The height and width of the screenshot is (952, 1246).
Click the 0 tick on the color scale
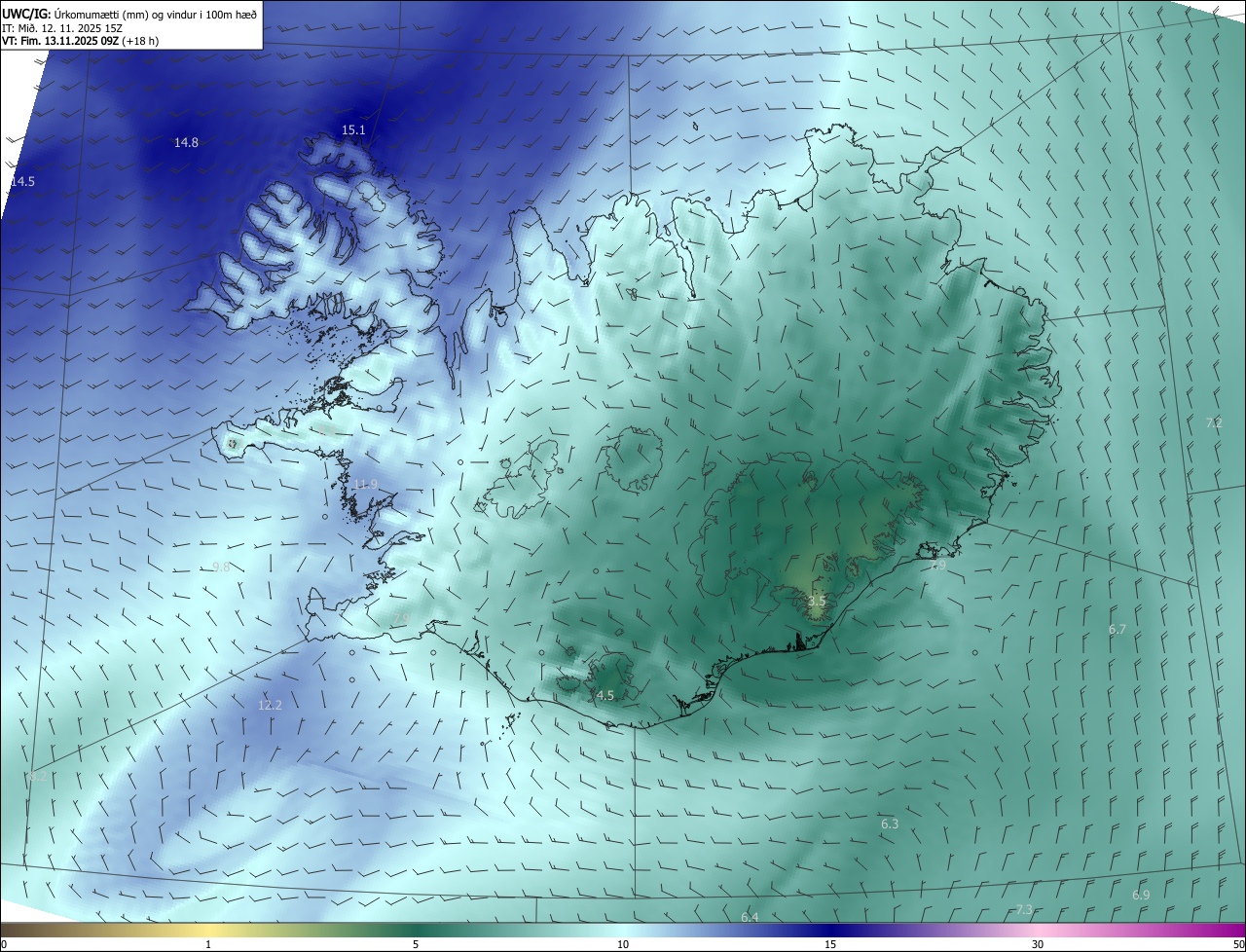click(4, 944)
